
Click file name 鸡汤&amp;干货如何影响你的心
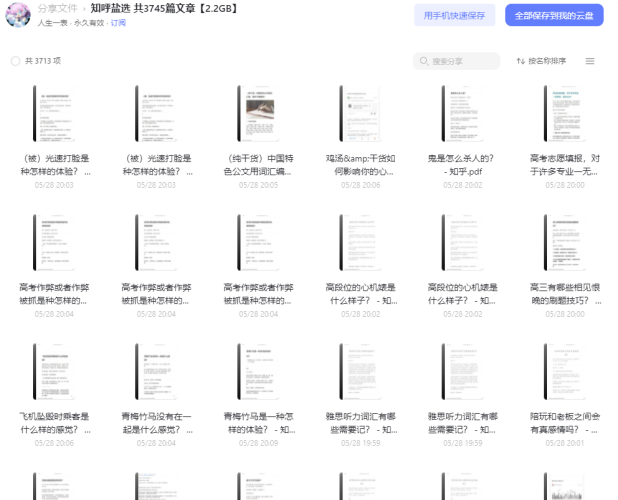click(360, 165)
